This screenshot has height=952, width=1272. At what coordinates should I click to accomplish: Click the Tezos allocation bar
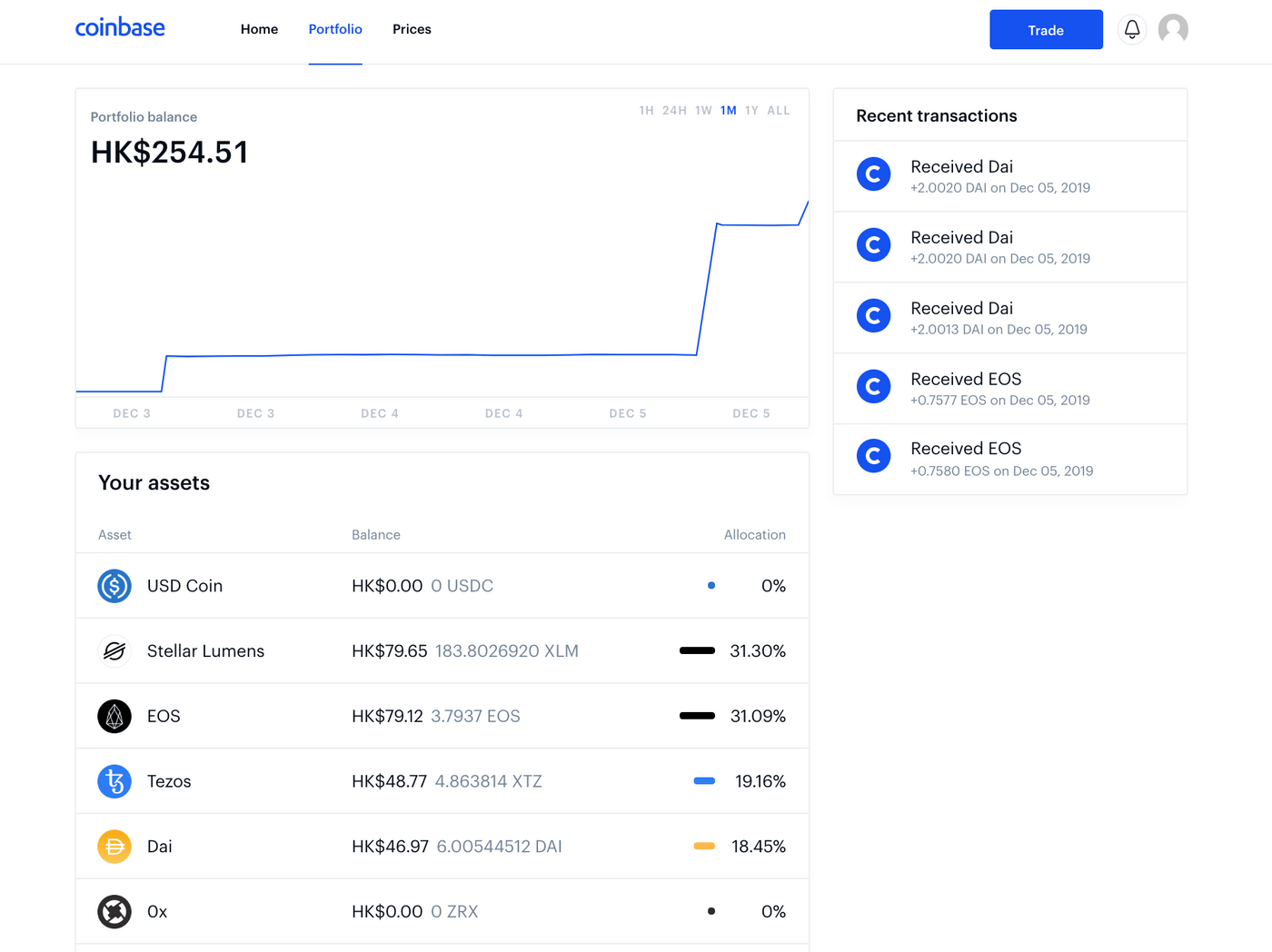pyautogui.click(x=704, y=780)
